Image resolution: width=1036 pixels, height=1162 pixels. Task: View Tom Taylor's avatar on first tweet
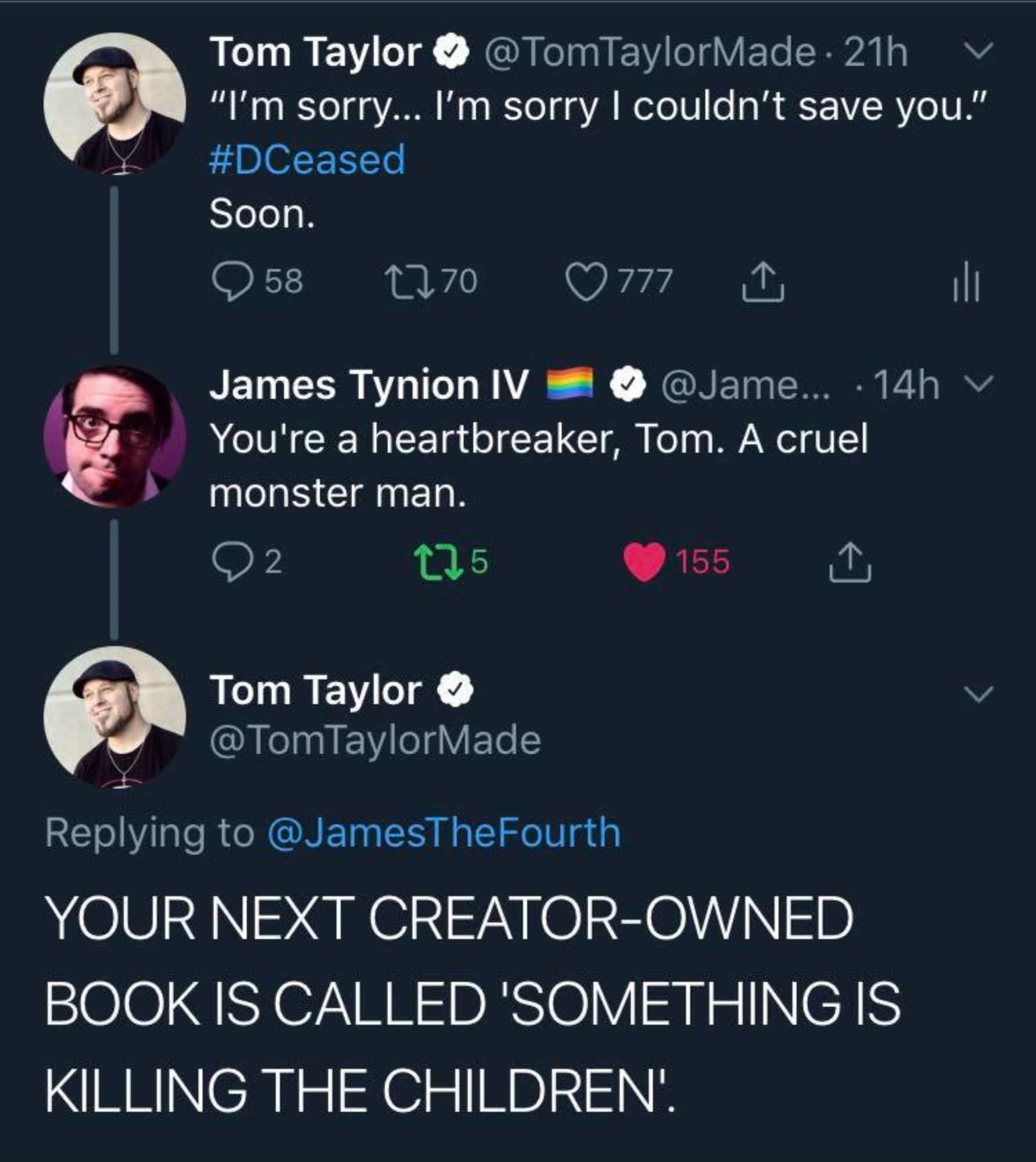(x=114, y=103)
